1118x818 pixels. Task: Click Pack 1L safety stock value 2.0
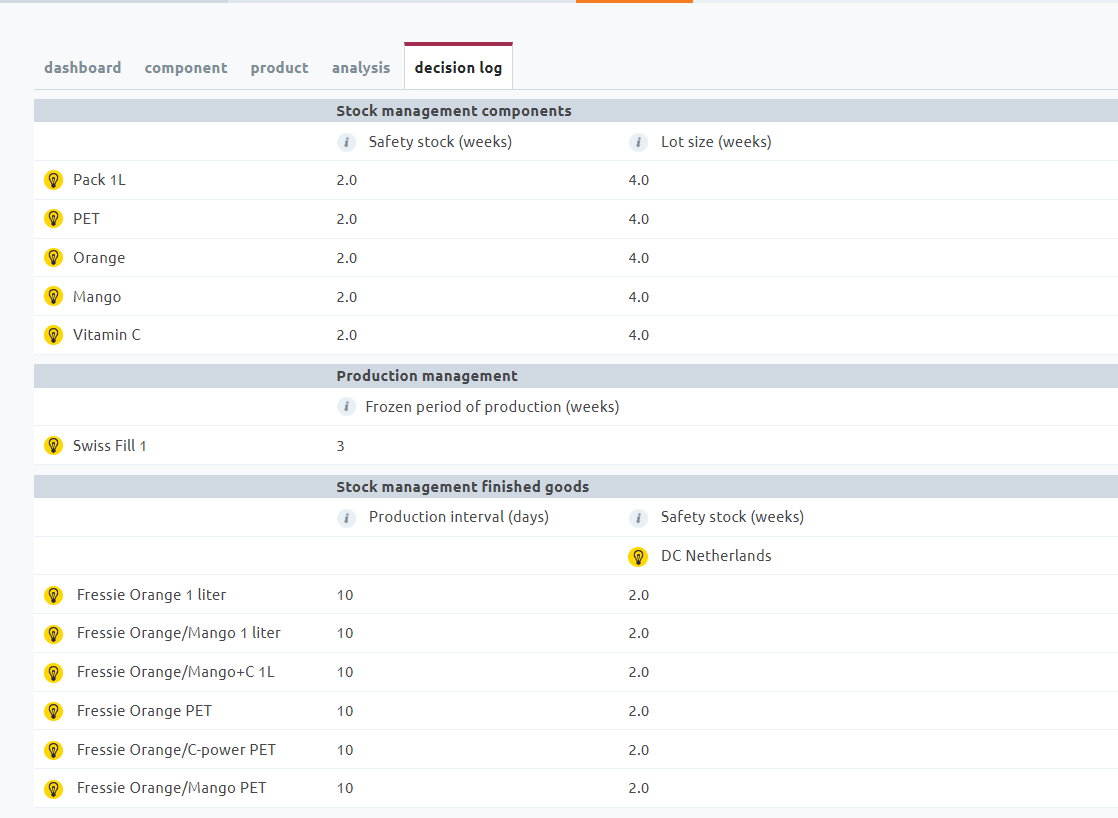[x=347, y=180]
